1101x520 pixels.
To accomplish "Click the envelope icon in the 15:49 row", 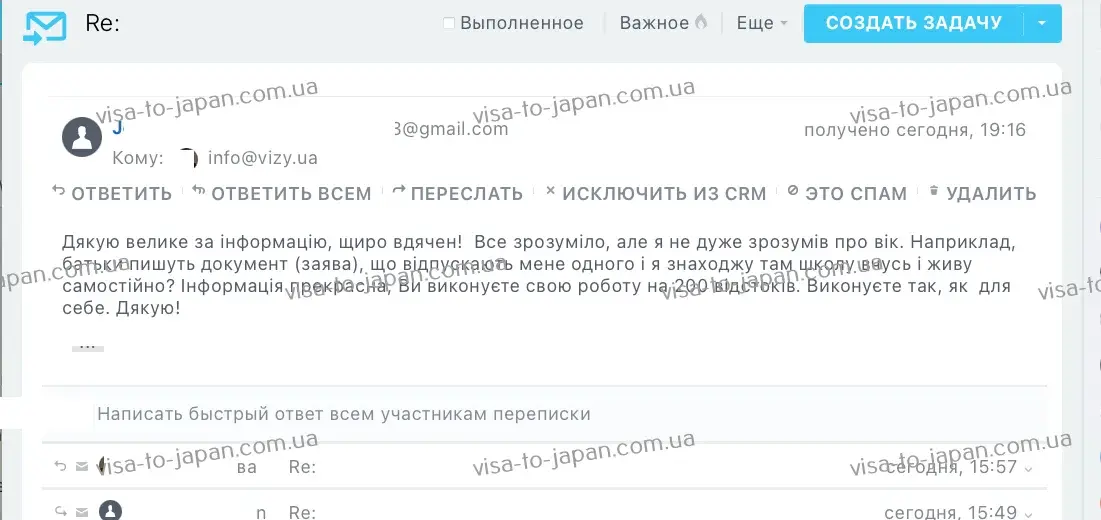I will (82, 512).
